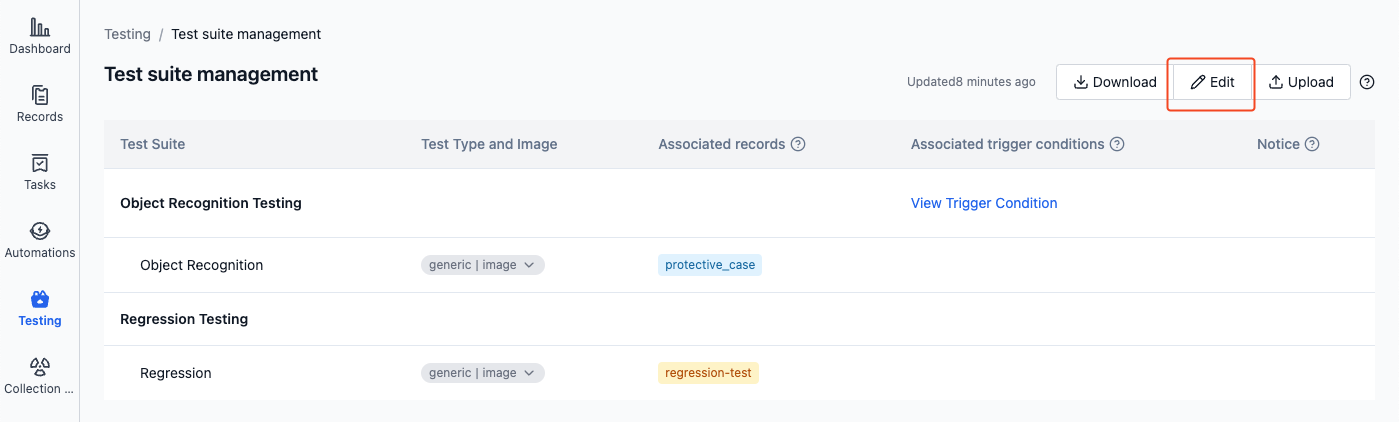Image resolution: width=1399 pixels, height=422 pixels.
Task: Click the Test Suite column header
Action: [152, 144]
